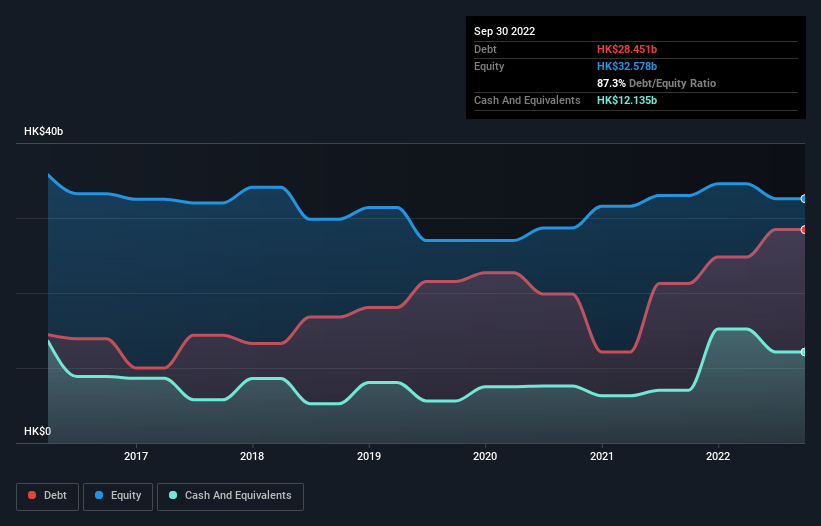Click the 2020 x-axis label
Image resolution: width=821 pixels, height=526 pixels.
tap(485, 456)
